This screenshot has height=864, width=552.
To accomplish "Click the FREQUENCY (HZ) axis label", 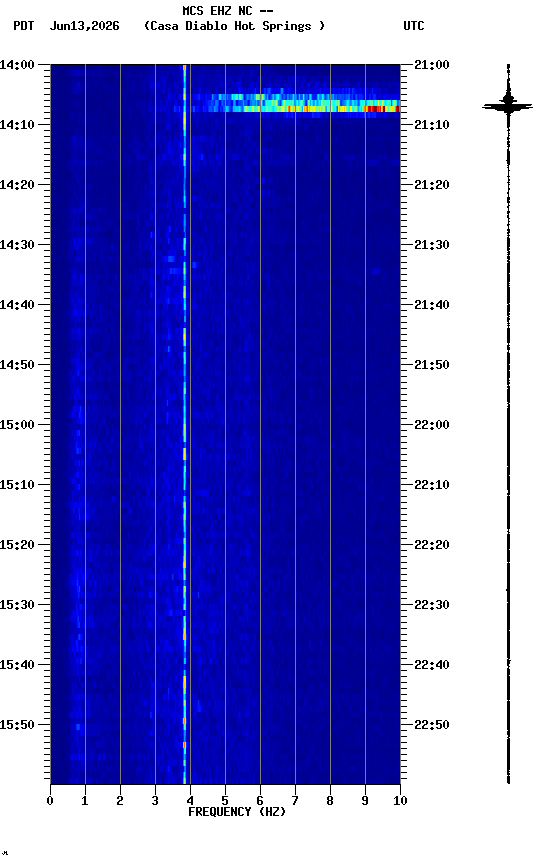I will click(237, 812).
